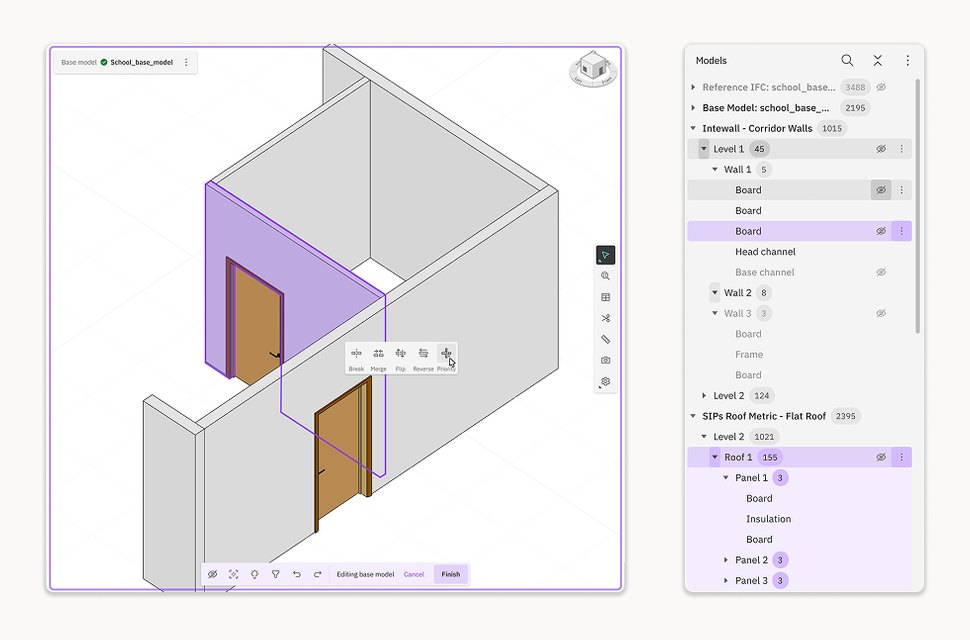Click the 2395 count badge
Screen dimensions: 970x640
tap(845, 416)
